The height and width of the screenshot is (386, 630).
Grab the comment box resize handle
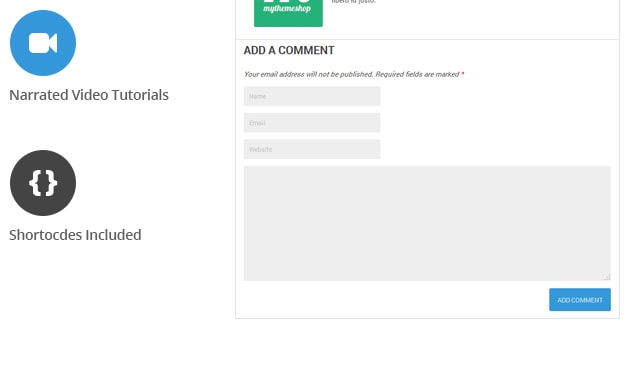pos(607,277)
